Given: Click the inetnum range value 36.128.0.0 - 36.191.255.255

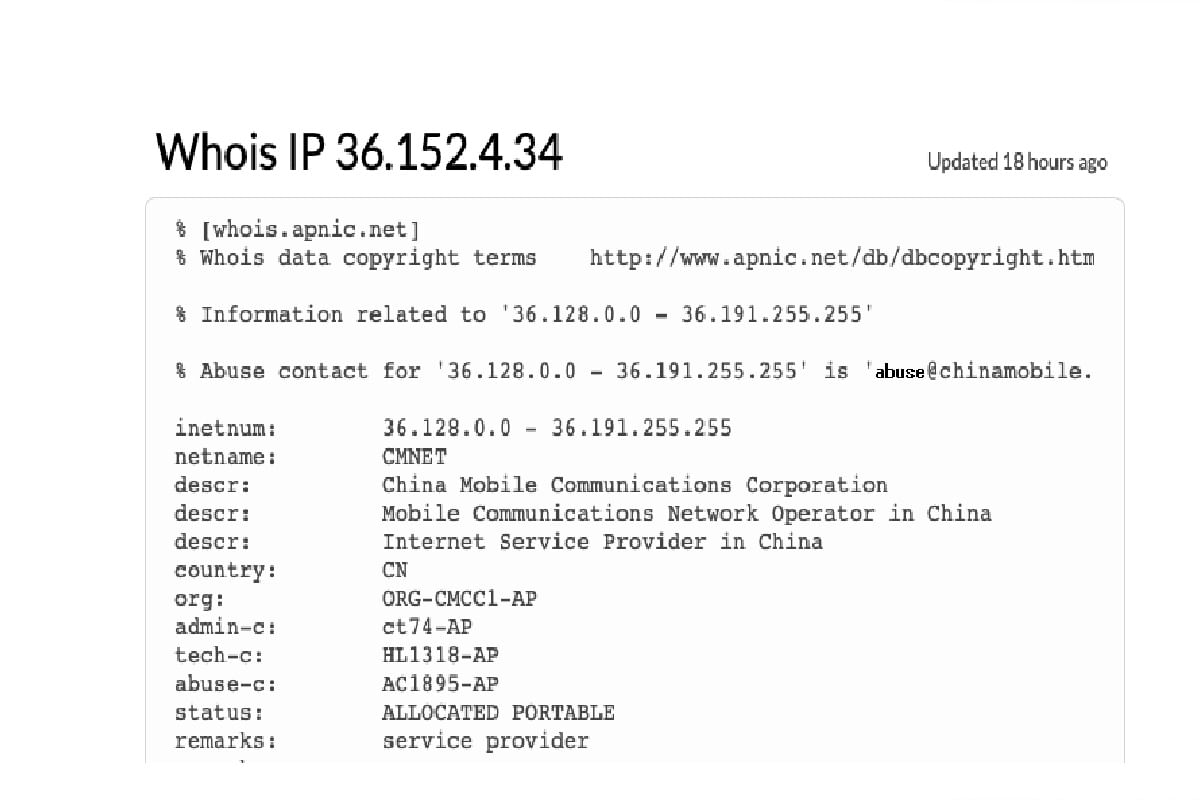Looking at the screenshot, I should click(557, 429).
